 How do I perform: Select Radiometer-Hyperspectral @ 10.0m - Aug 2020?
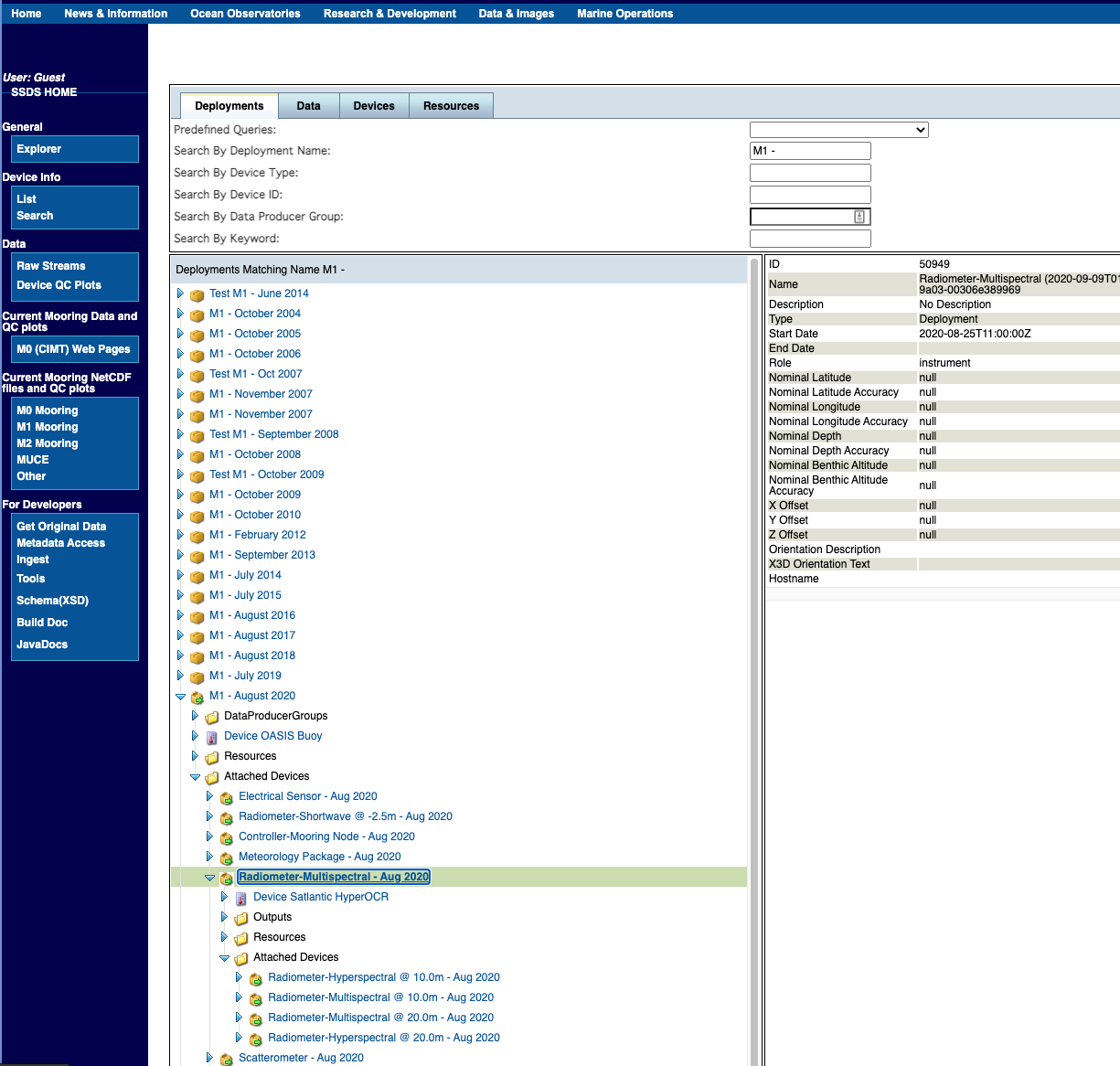383,977
